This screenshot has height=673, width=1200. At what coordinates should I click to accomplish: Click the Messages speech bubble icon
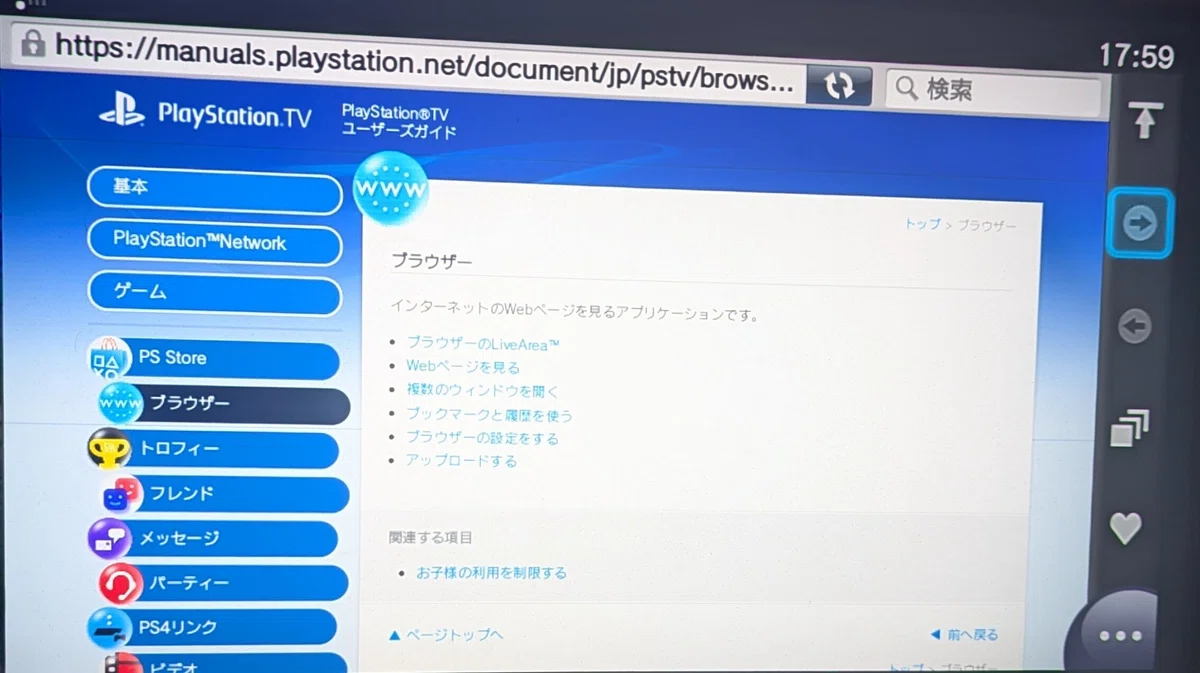click(x=109, y=539)
